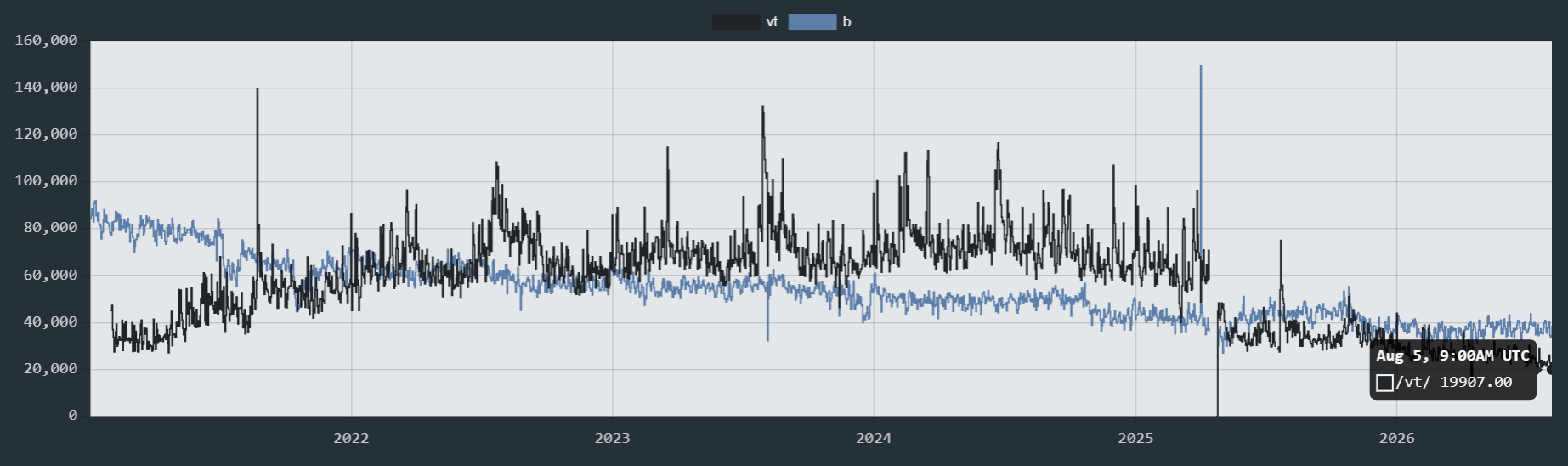The height and width of the screenshot is (466, 1568).
Task: Click the 2023 x-axis label
Action: coord(613,438)
